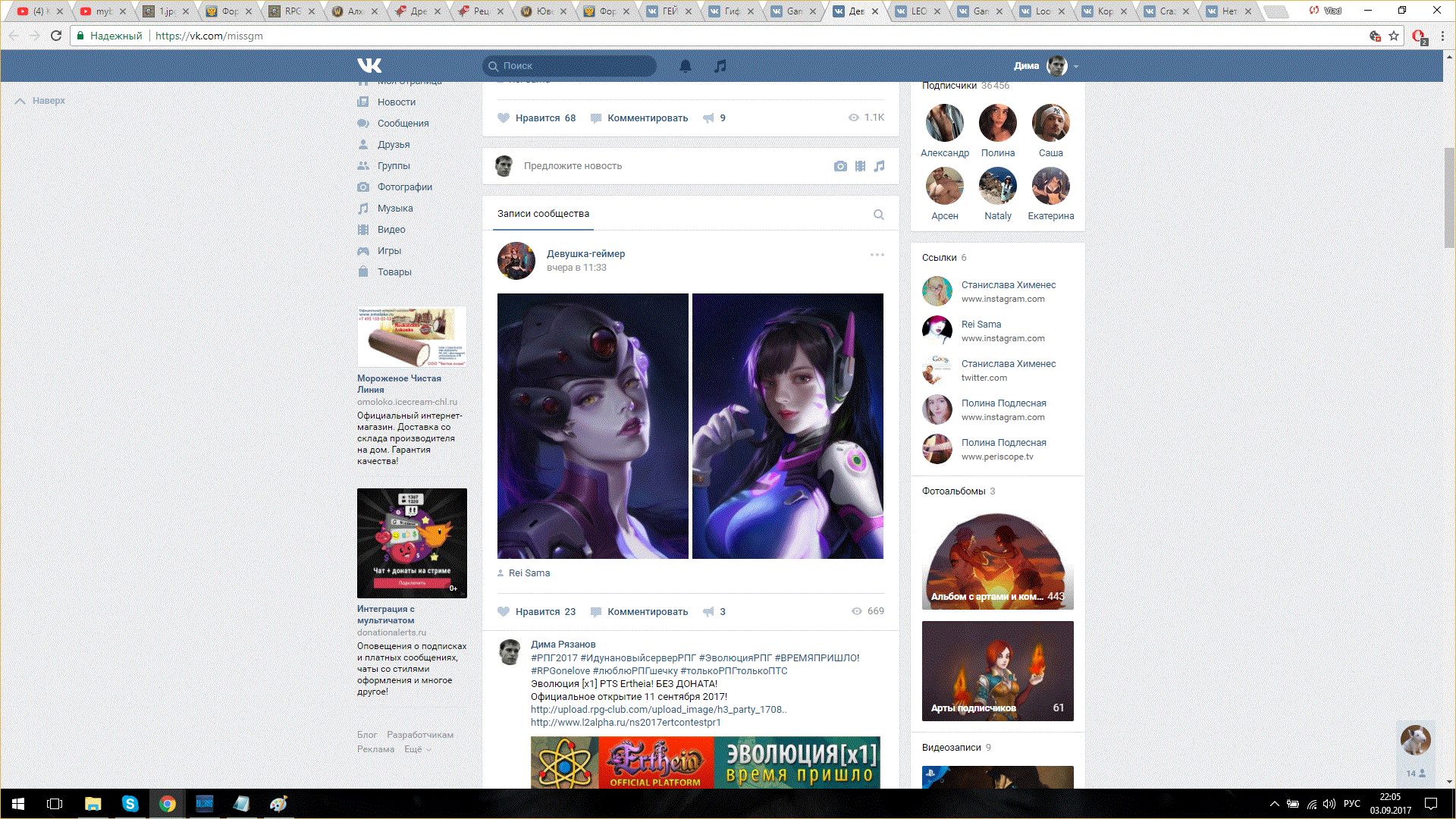Viewport: 1456px width, 819px height.
Task: Open the upload.rpg-club.com link in comment
Action: pyautogui.click(x=658, y=710)
